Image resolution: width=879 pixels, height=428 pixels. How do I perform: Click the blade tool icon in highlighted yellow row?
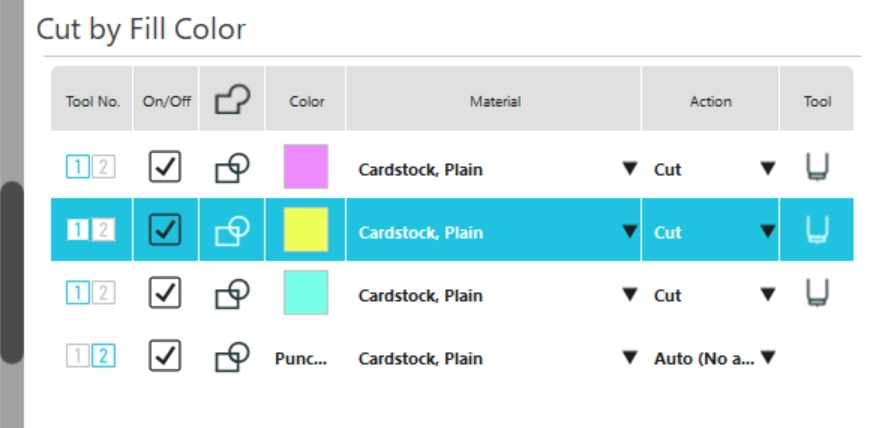(x=817, y=231)
